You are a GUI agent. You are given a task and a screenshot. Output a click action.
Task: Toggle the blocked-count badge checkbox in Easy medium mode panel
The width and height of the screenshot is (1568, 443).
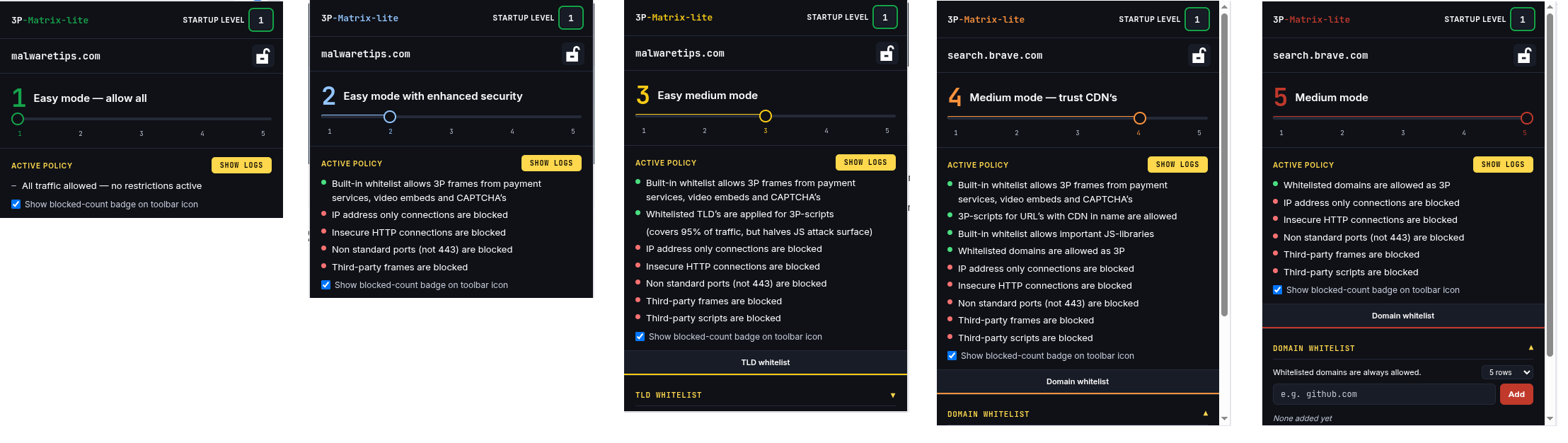(640, 336)
